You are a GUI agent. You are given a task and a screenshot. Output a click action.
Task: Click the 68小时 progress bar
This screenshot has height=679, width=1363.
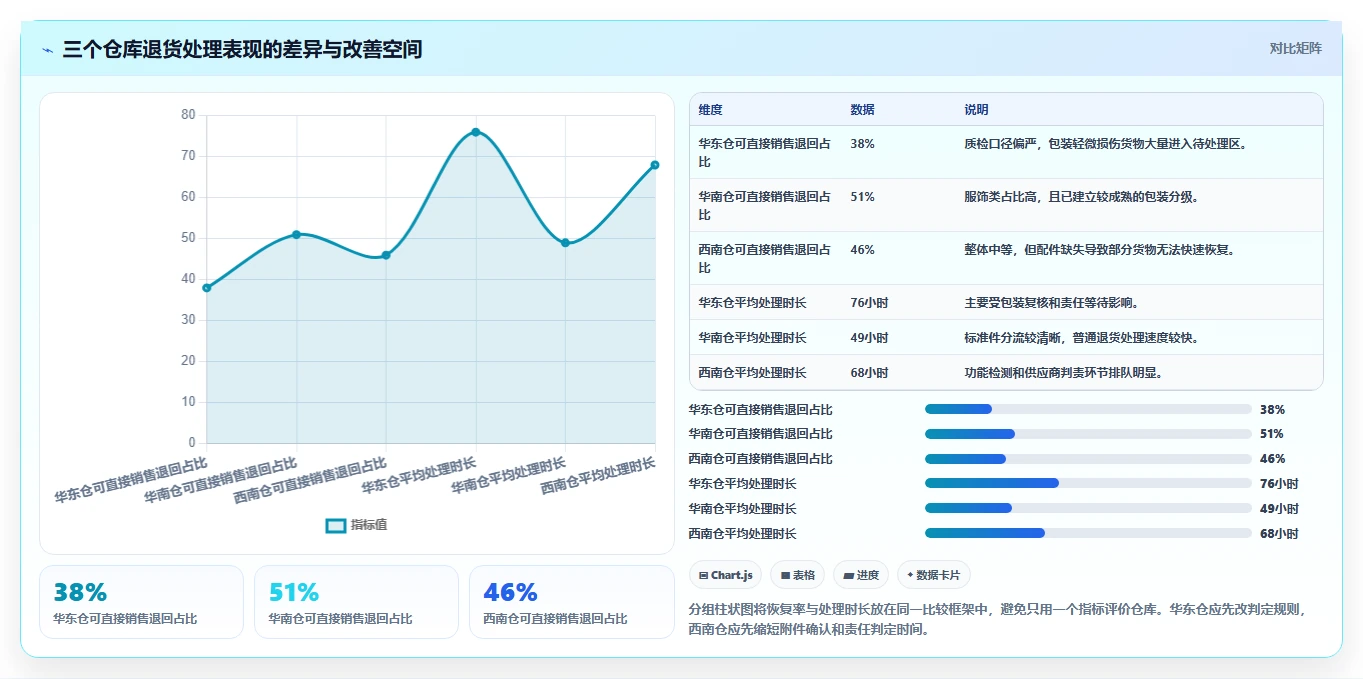tap(1088, 533)
